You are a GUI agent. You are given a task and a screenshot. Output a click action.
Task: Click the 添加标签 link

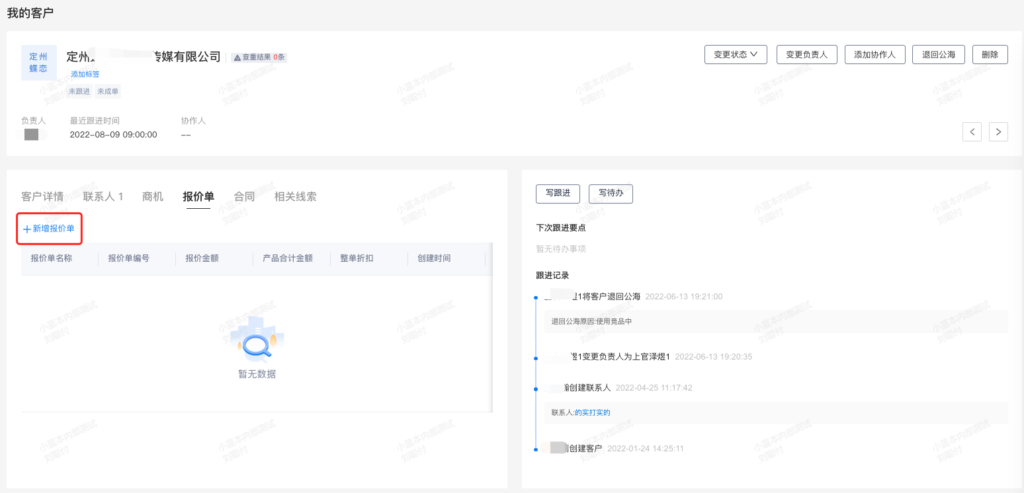84,74
